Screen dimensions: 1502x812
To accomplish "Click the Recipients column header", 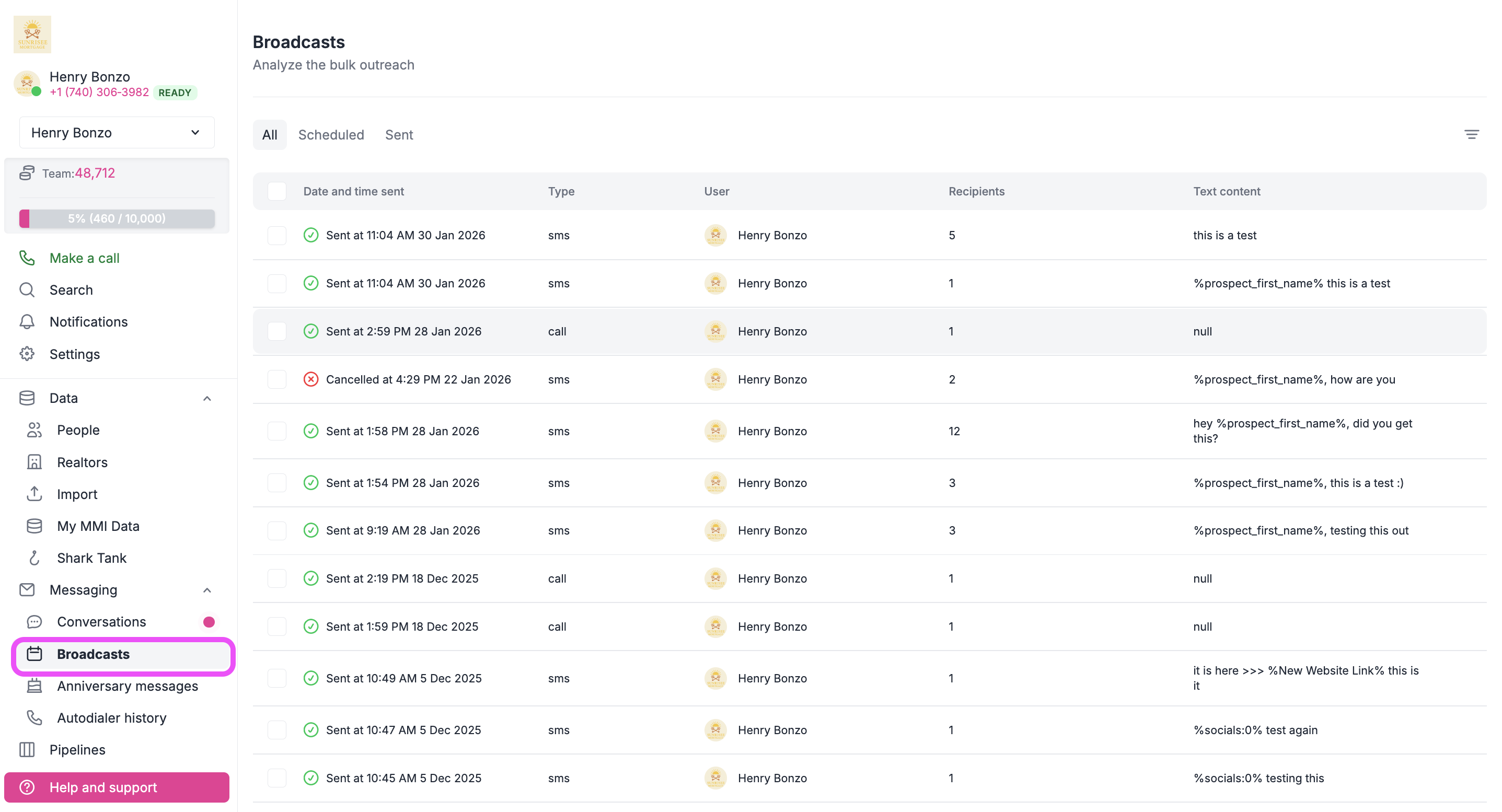I will point(976,191).
